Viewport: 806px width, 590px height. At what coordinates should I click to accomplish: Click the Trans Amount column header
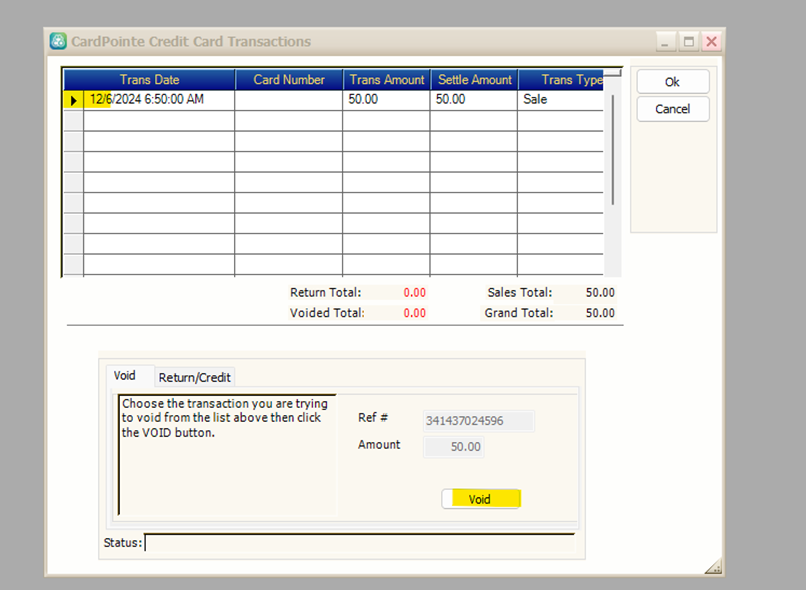coord(387,80)
